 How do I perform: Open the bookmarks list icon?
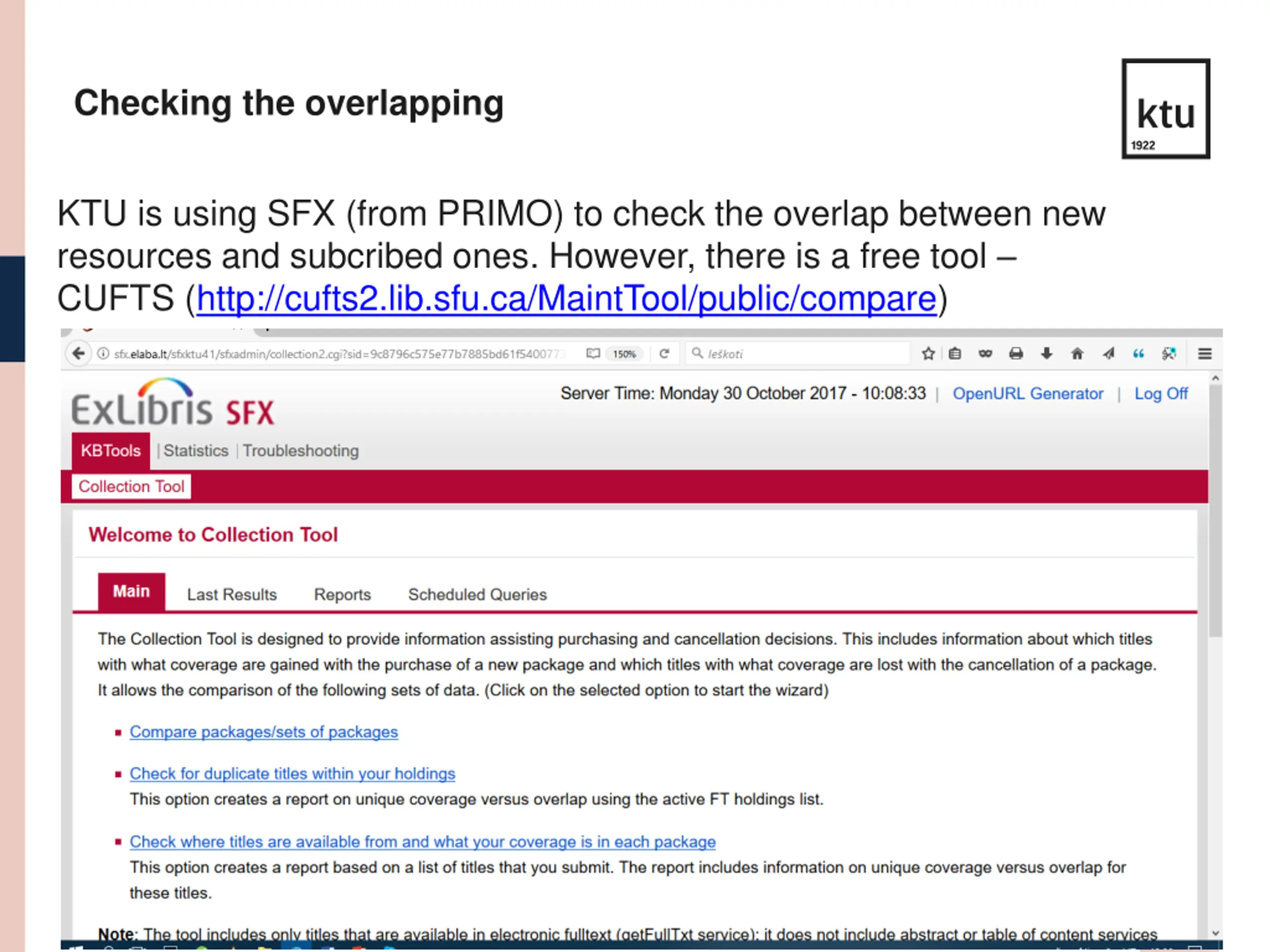[x=955, y=354]
